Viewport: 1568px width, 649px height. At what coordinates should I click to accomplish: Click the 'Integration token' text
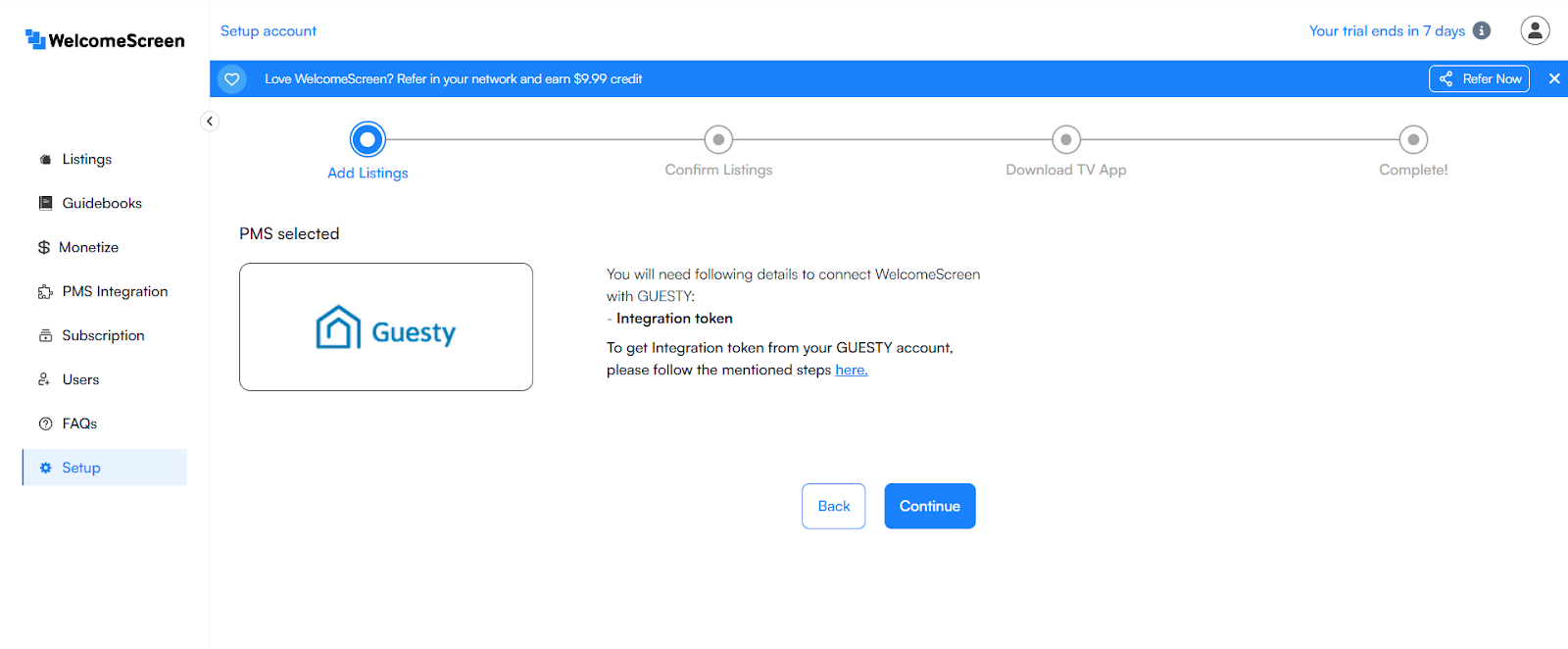pos(674,319)
